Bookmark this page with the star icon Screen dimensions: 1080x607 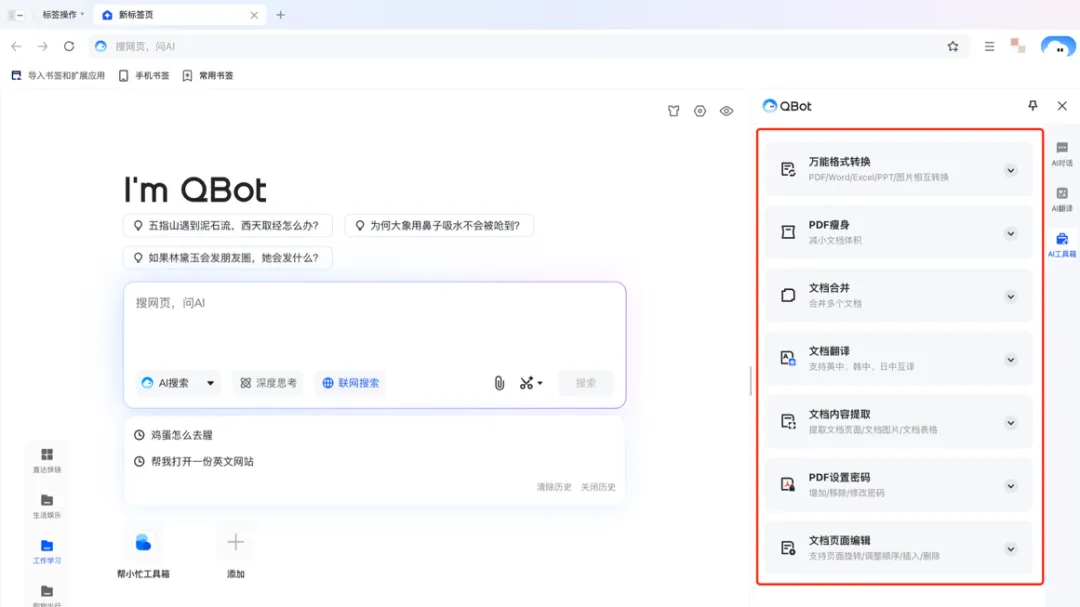[x=953, y=46]
